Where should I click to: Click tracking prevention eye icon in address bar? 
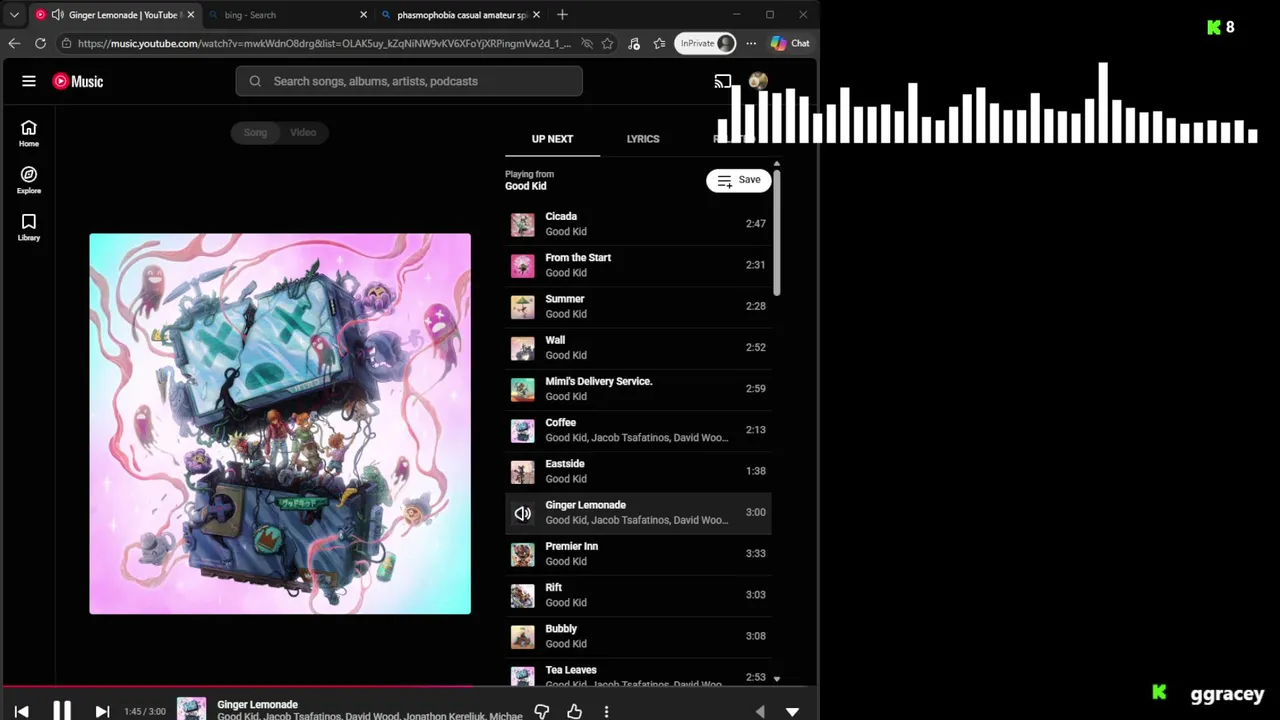click(x=587, y=43)
